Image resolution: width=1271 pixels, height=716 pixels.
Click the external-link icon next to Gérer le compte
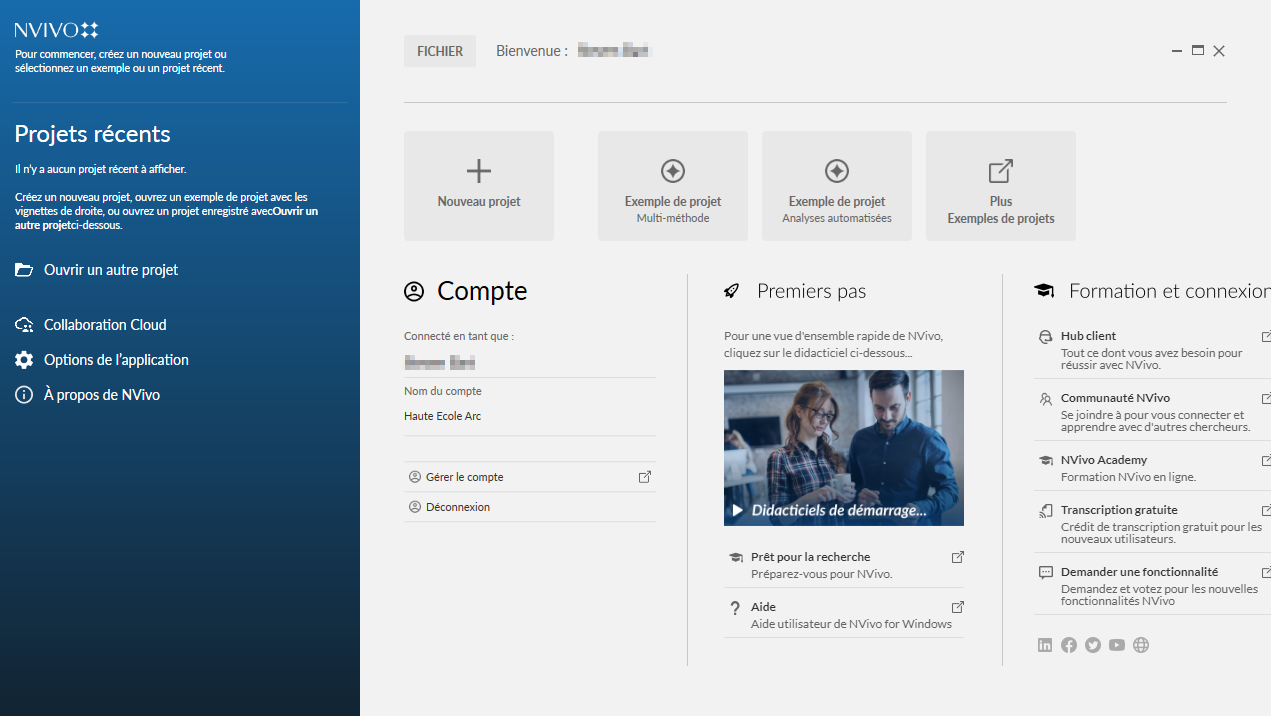[x=645, y=477]
